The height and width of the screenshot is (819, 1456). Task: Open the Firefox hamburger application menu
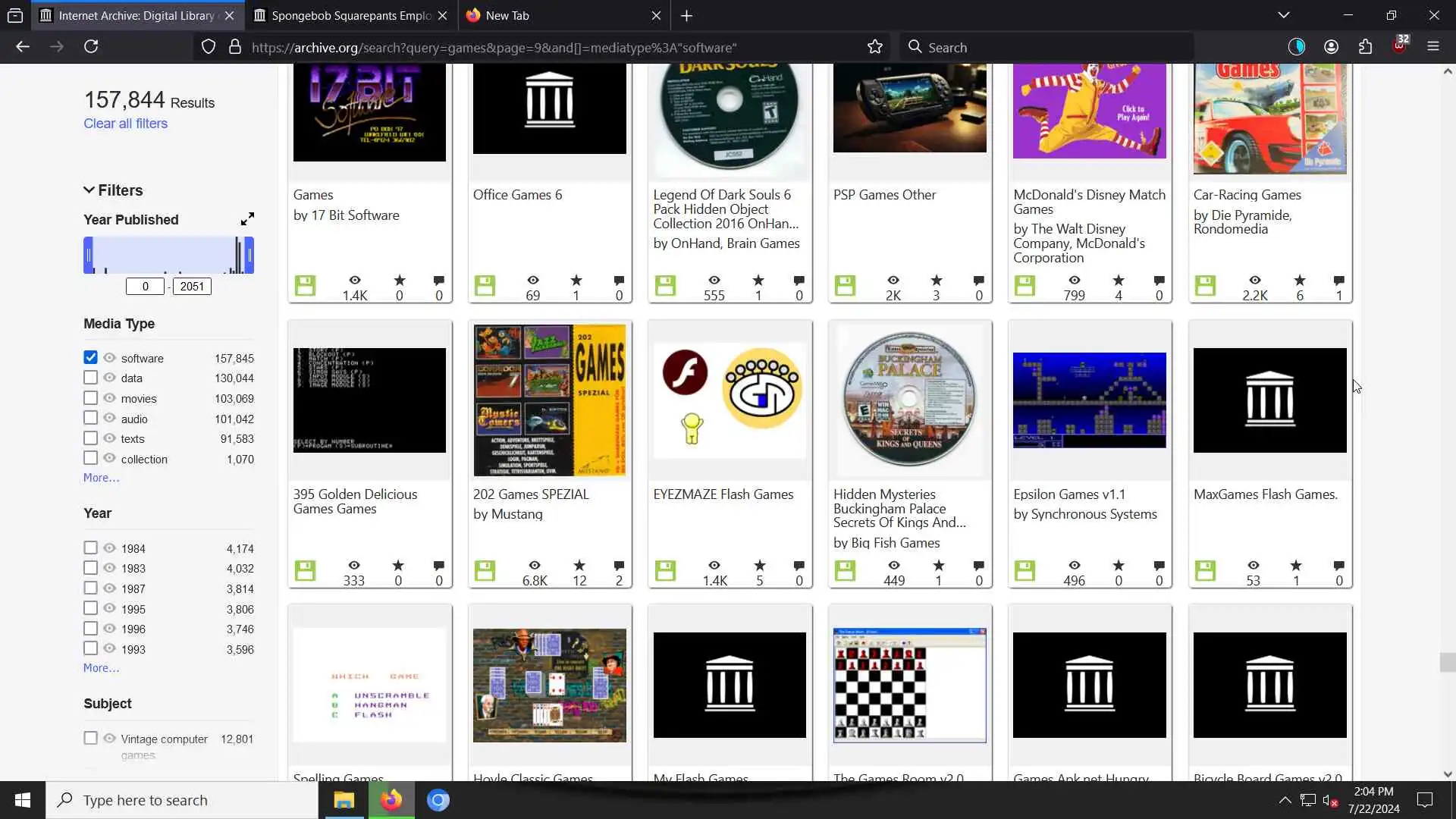coord(1432,47)
